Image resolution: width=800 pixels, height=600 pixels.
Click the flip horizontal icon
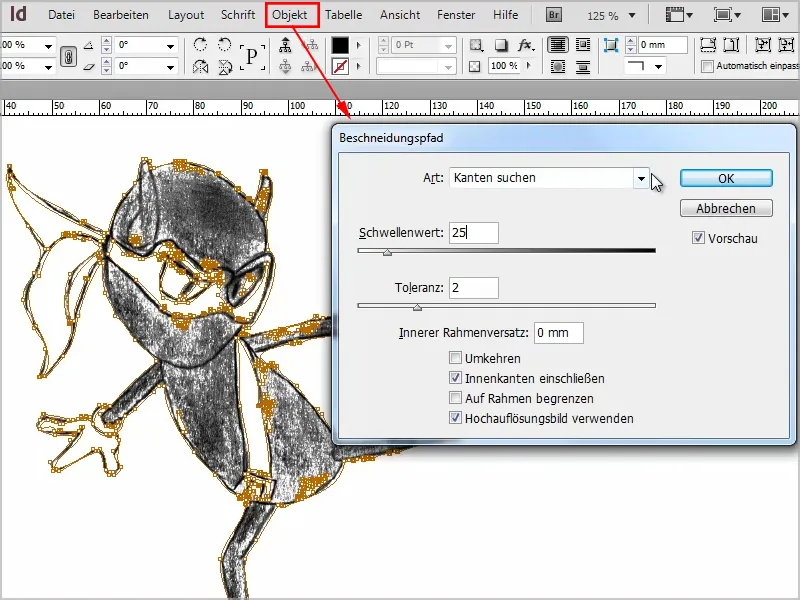point(200,68)
